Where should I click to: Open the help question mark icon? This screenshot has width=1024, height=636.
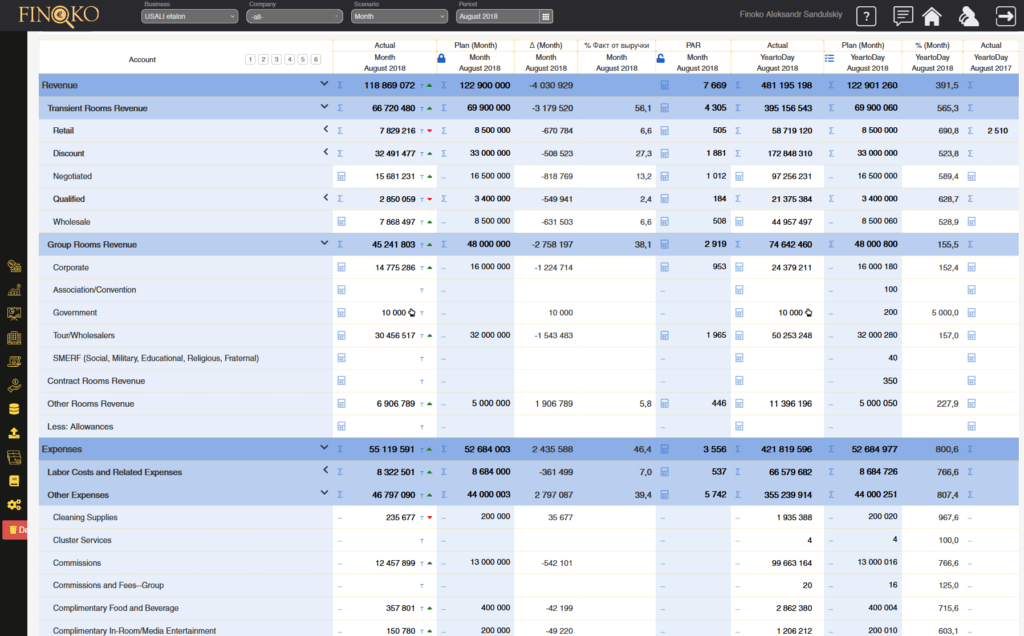click(x=867, y=16)
